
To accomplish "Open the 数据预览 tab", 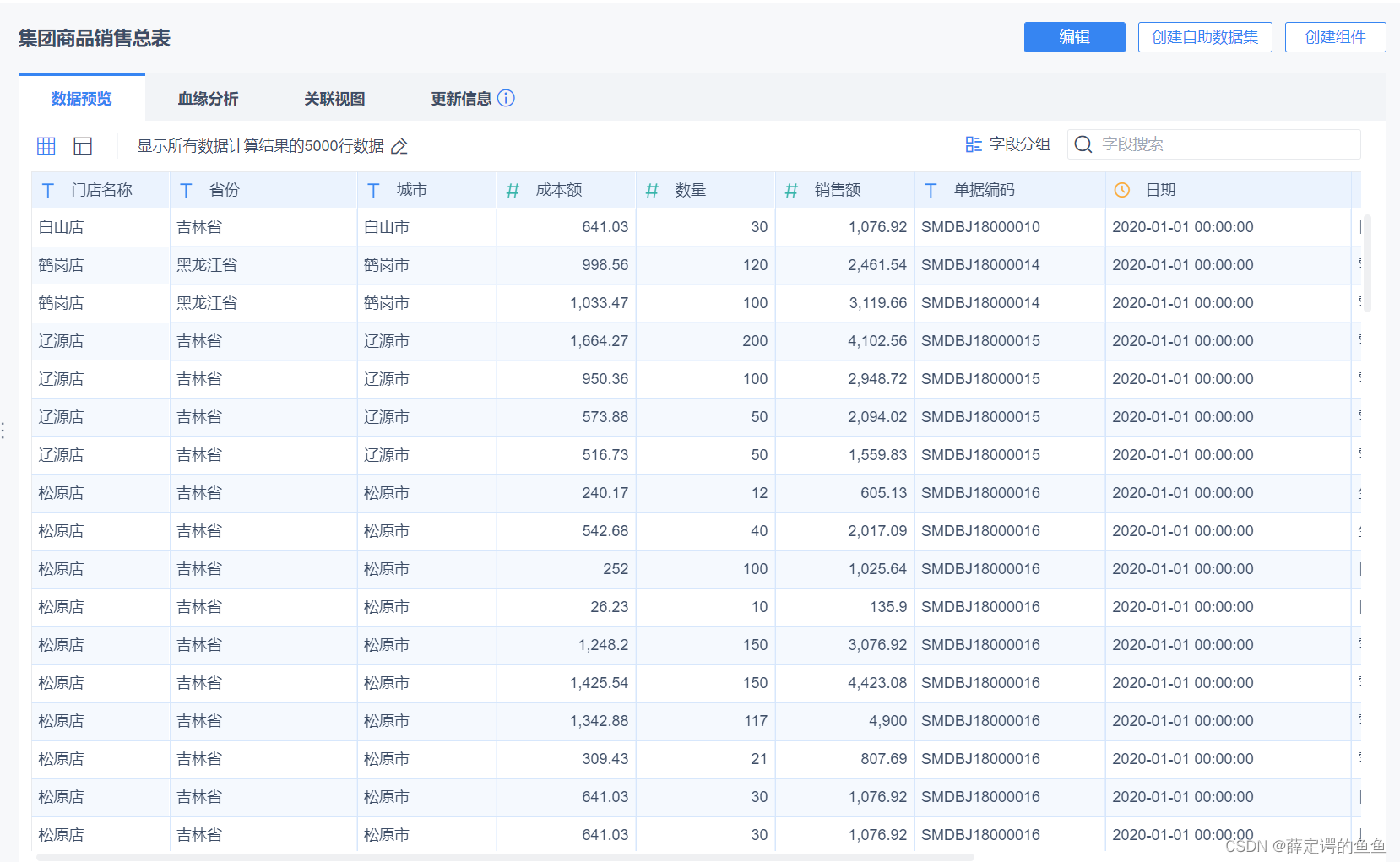I will coord(82,98).
